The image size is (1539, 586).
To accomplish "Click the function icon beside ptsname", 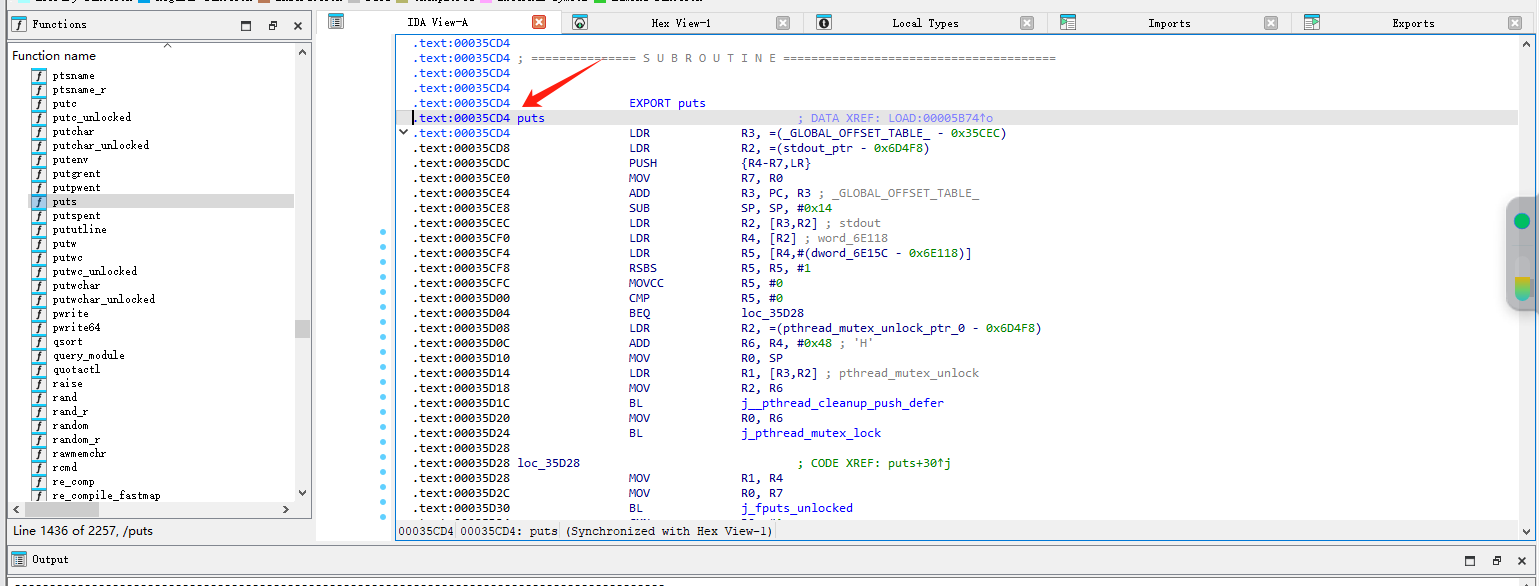I will coord(39,76).
